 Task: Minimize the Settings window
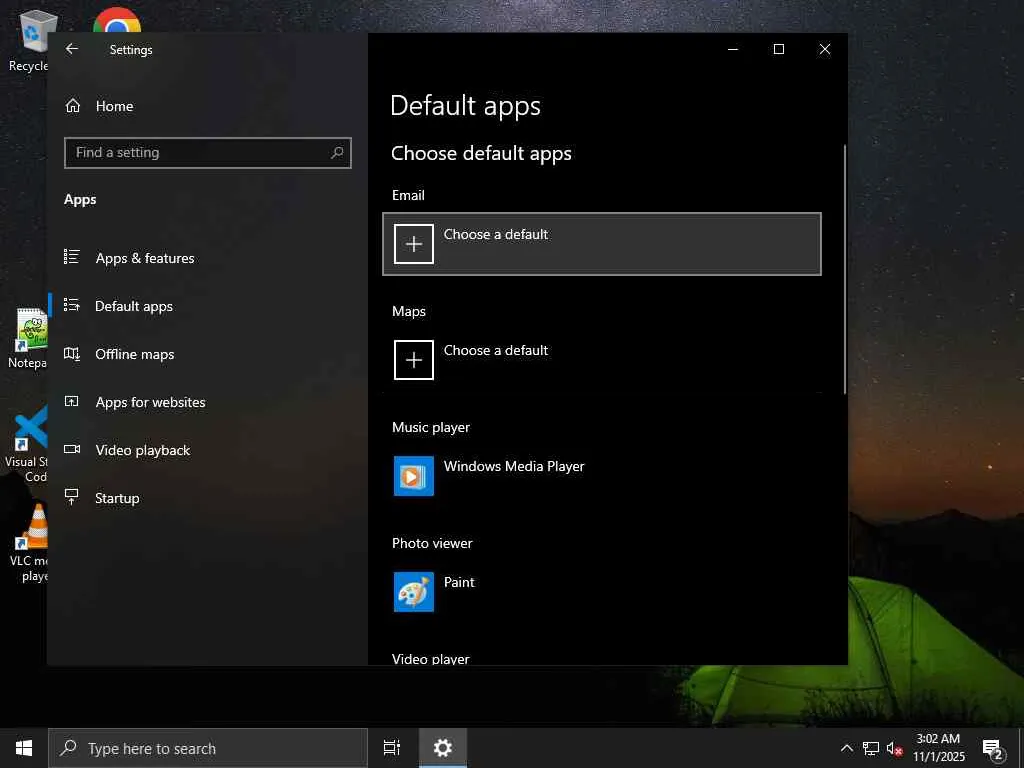(x=733, y=49)
